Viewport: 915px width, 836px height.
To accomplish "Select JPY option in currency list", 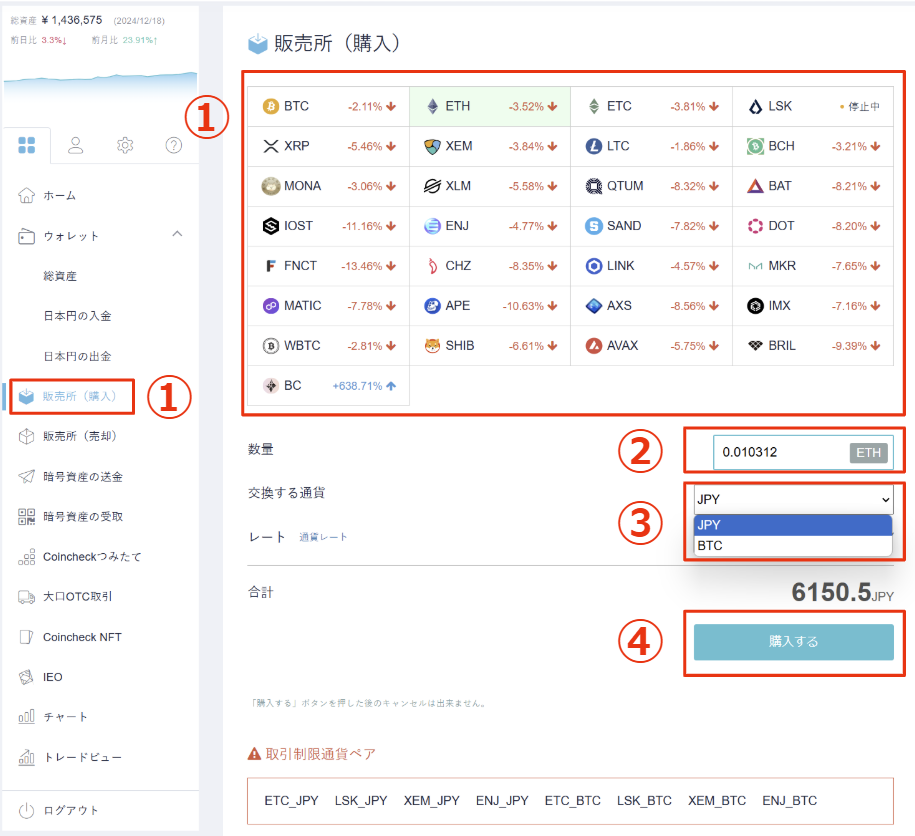I will point(793,525).
